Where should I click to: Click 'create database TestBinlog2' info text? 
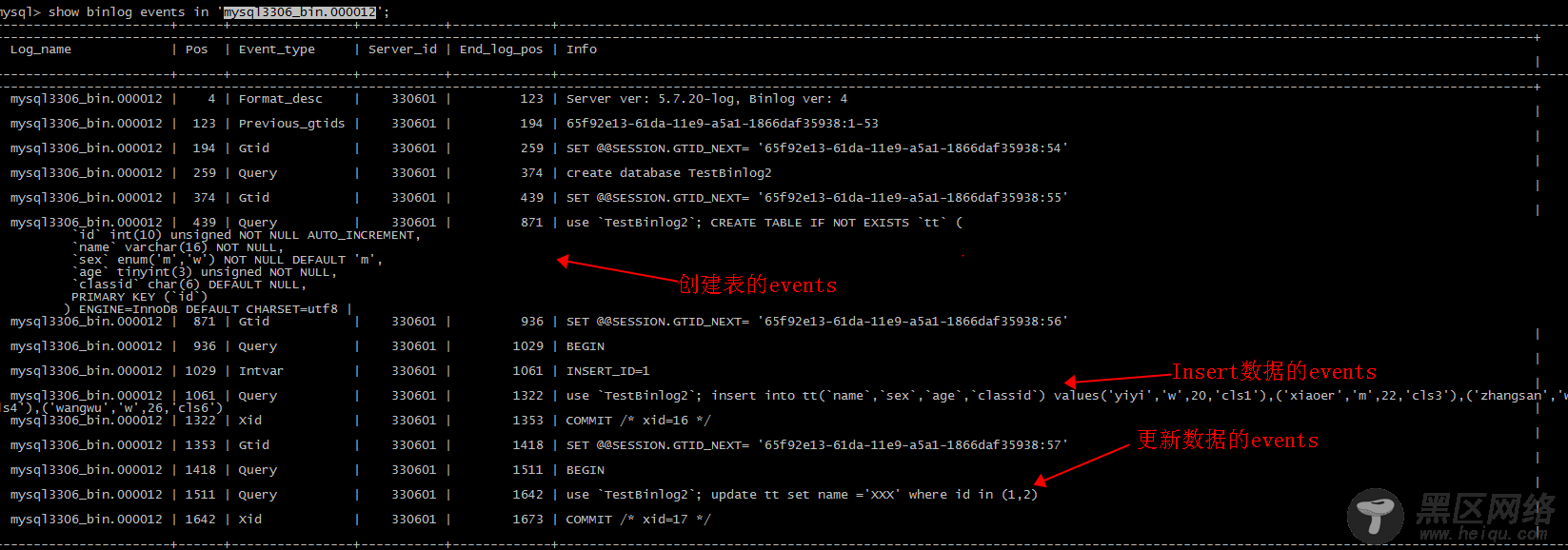click(x=669, y=173)
